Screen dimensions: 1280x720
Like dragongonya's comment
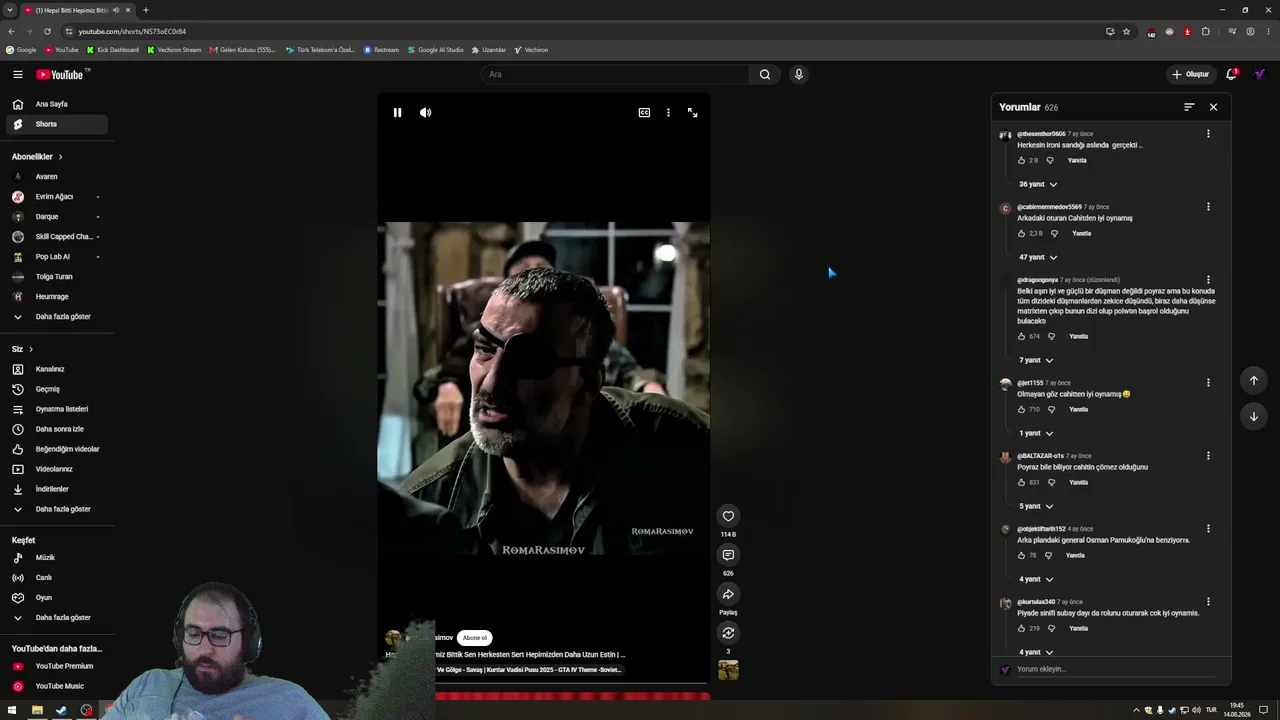coord(1021,336)
